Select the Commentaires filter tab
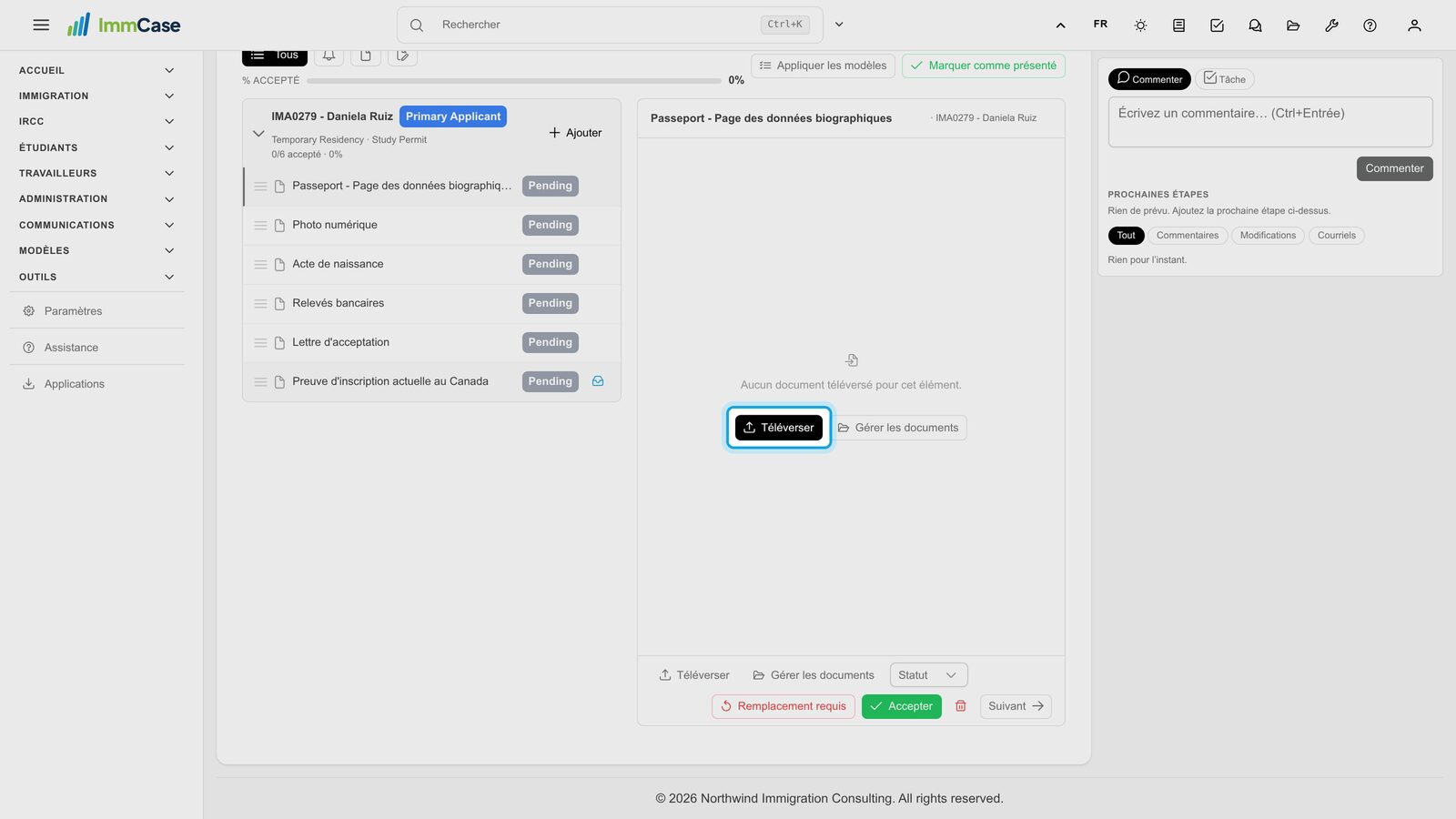 pos(1188,236)
